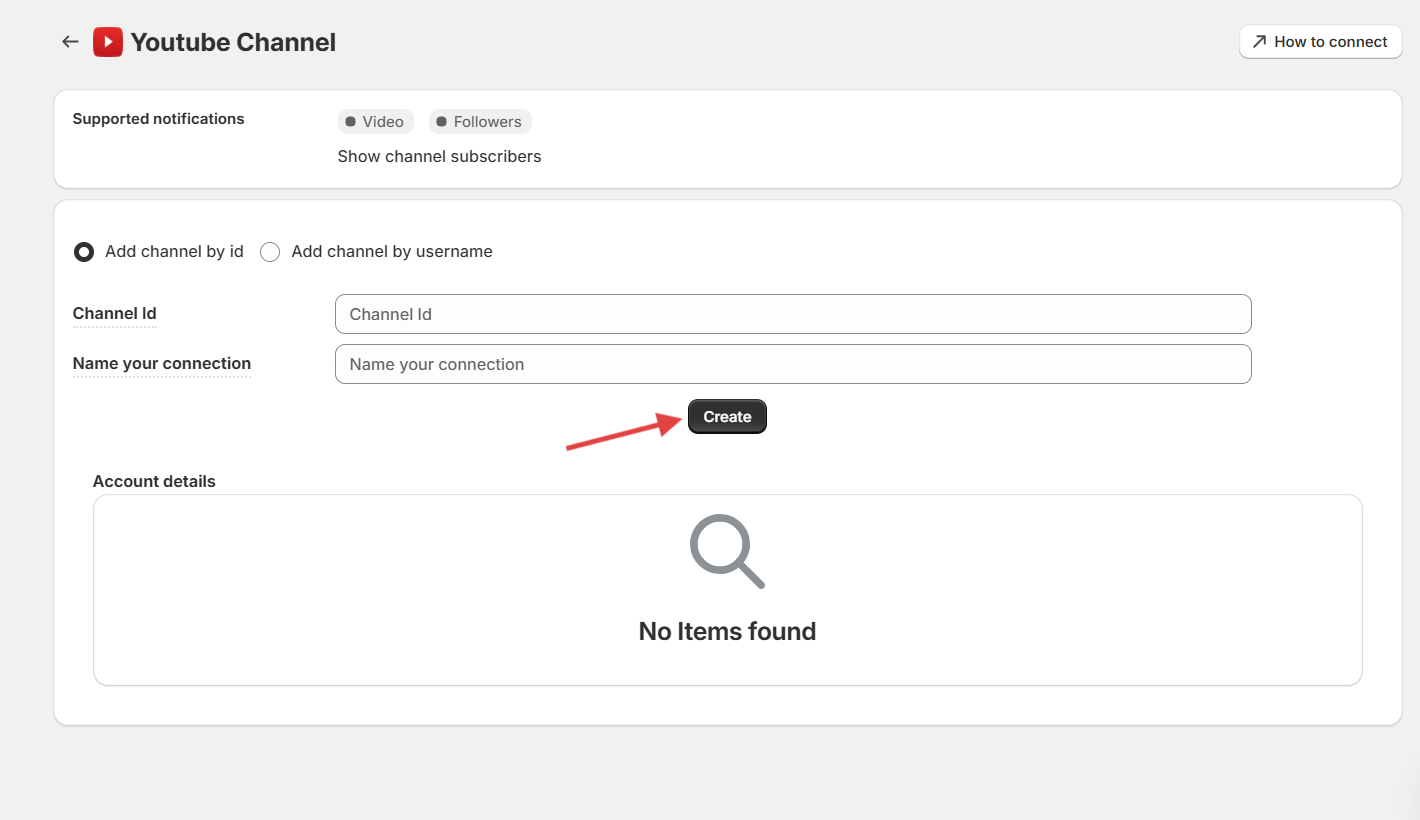The width and height of the screenshot is (1420, 820).
Task: Click the external-link arrow icon in the top-right button
Action: [x=1259, y=42]
